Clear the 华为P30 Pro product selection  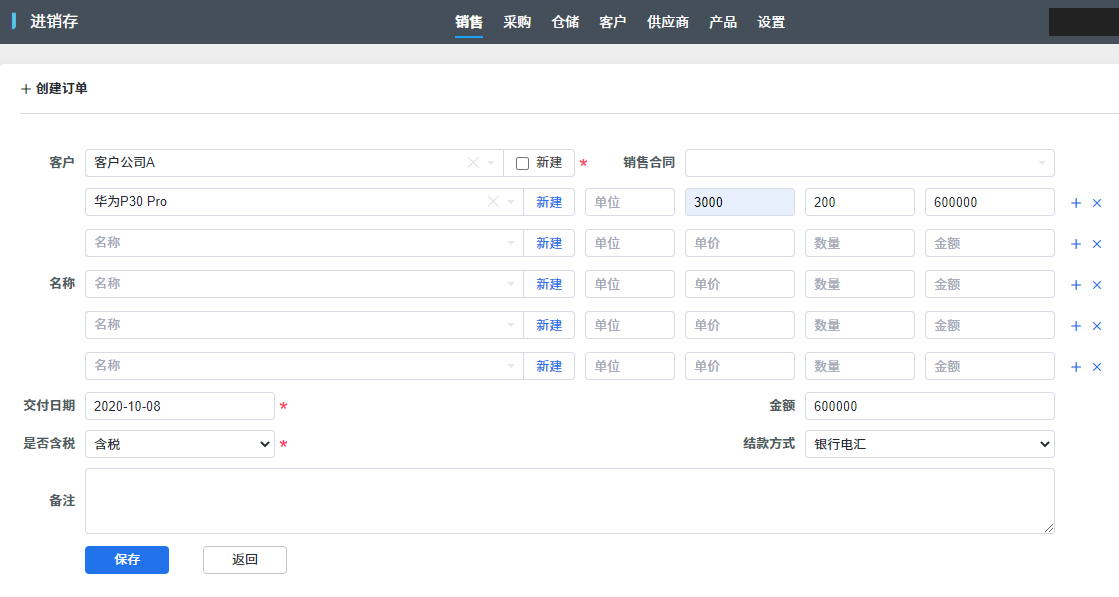493,202
